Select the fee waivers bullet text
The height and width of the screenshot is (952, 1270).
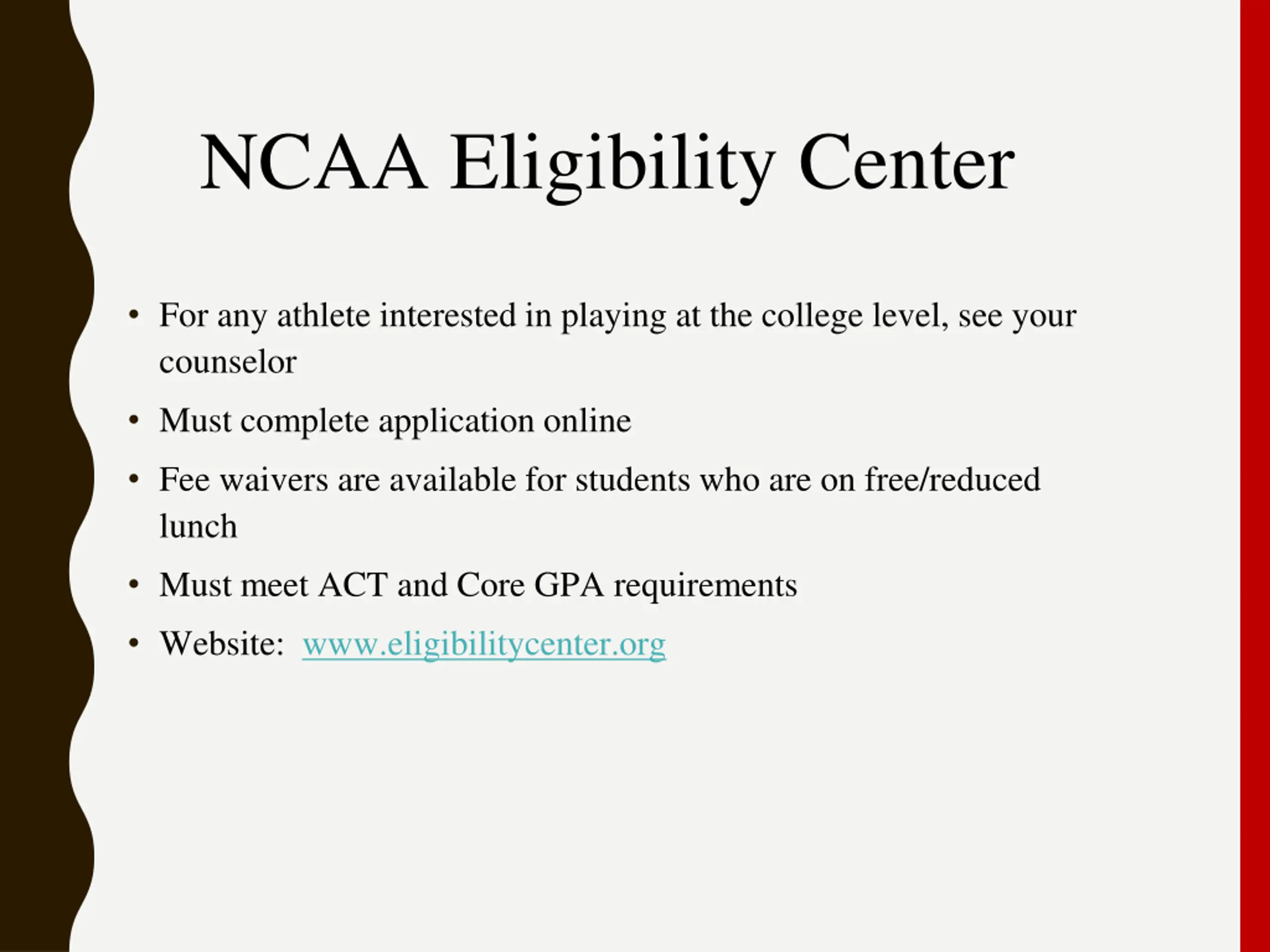(x=599, y=503)
